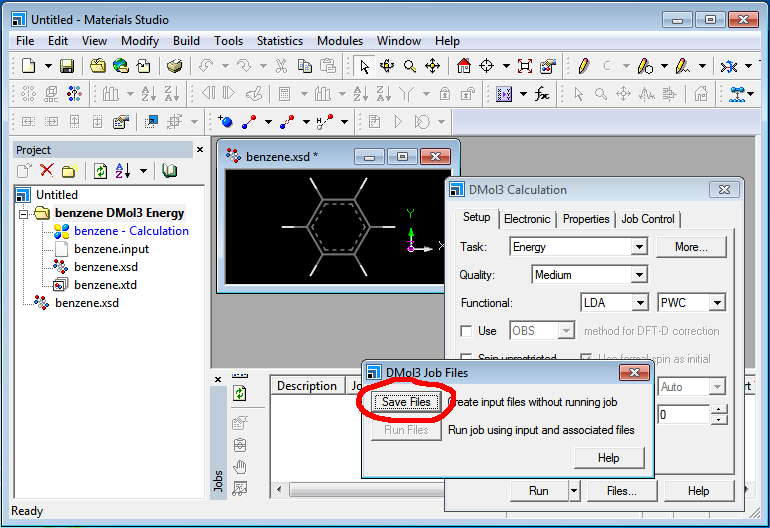
Task: Click the Recenter crosshair icon
Action: pos(487,65)
